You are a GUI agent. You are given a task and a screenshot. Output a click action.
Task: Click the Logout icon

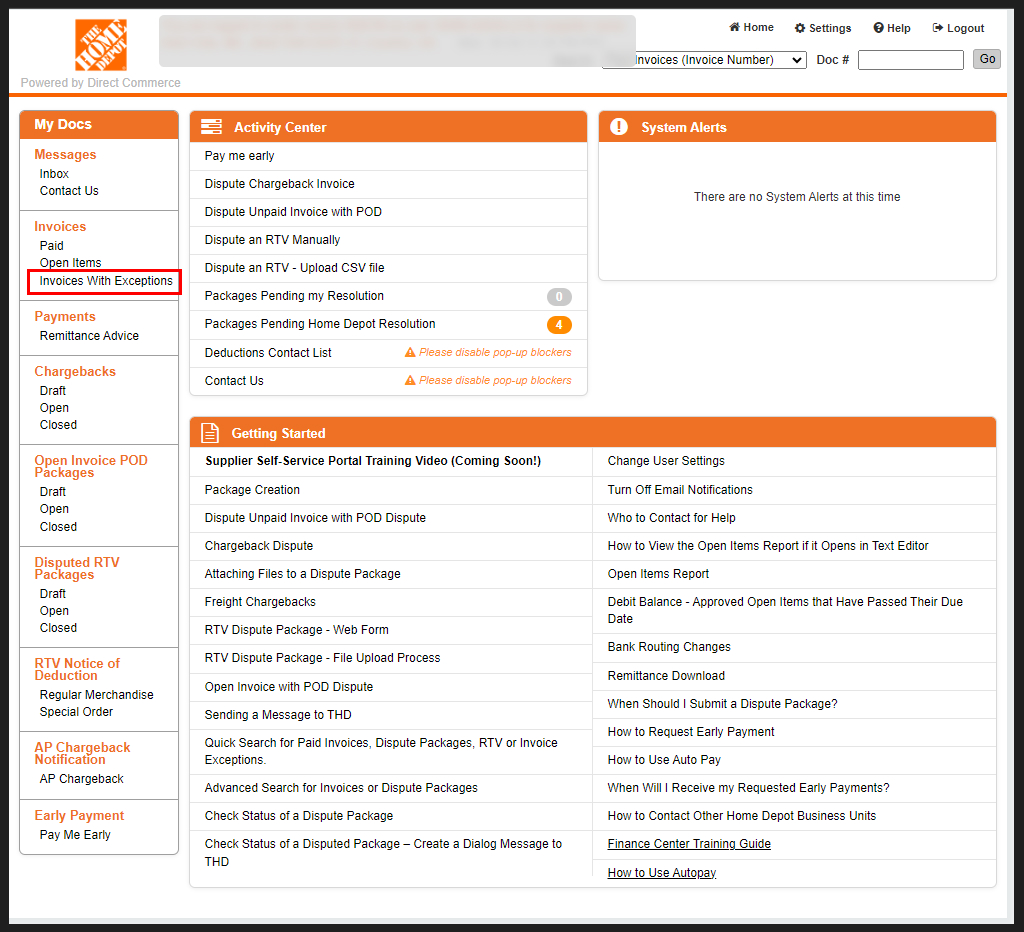point(937,27)
